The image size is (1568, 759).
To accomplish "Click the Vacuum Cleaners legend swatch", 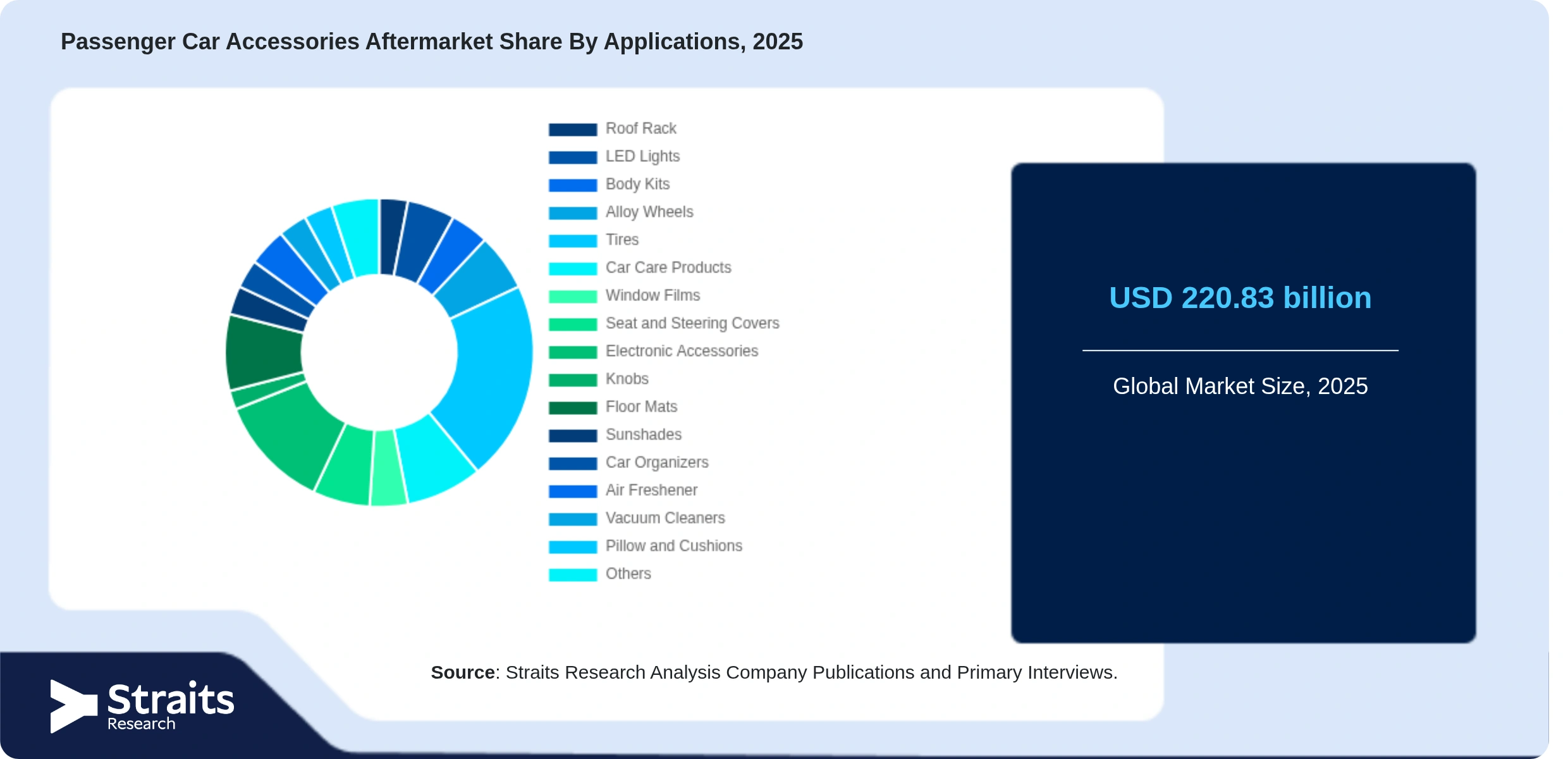I will (573, 519).
